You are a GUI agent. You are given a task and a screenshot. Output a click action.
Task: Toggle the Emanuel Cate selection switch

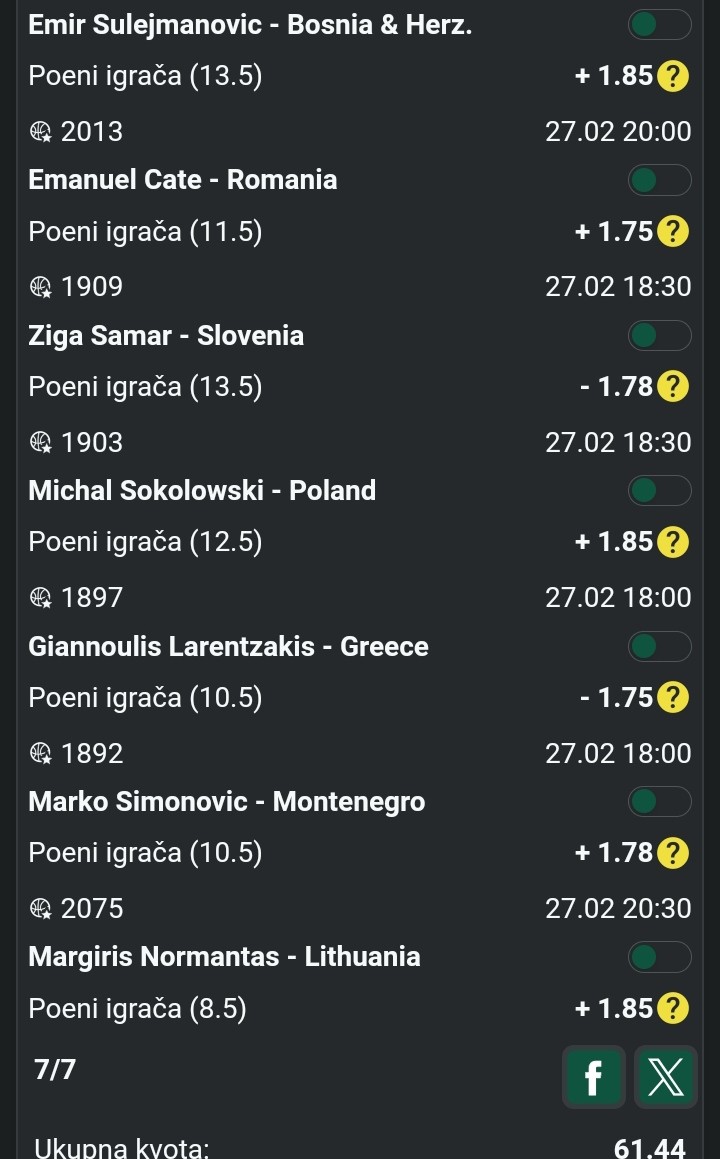tap(659, 180)
